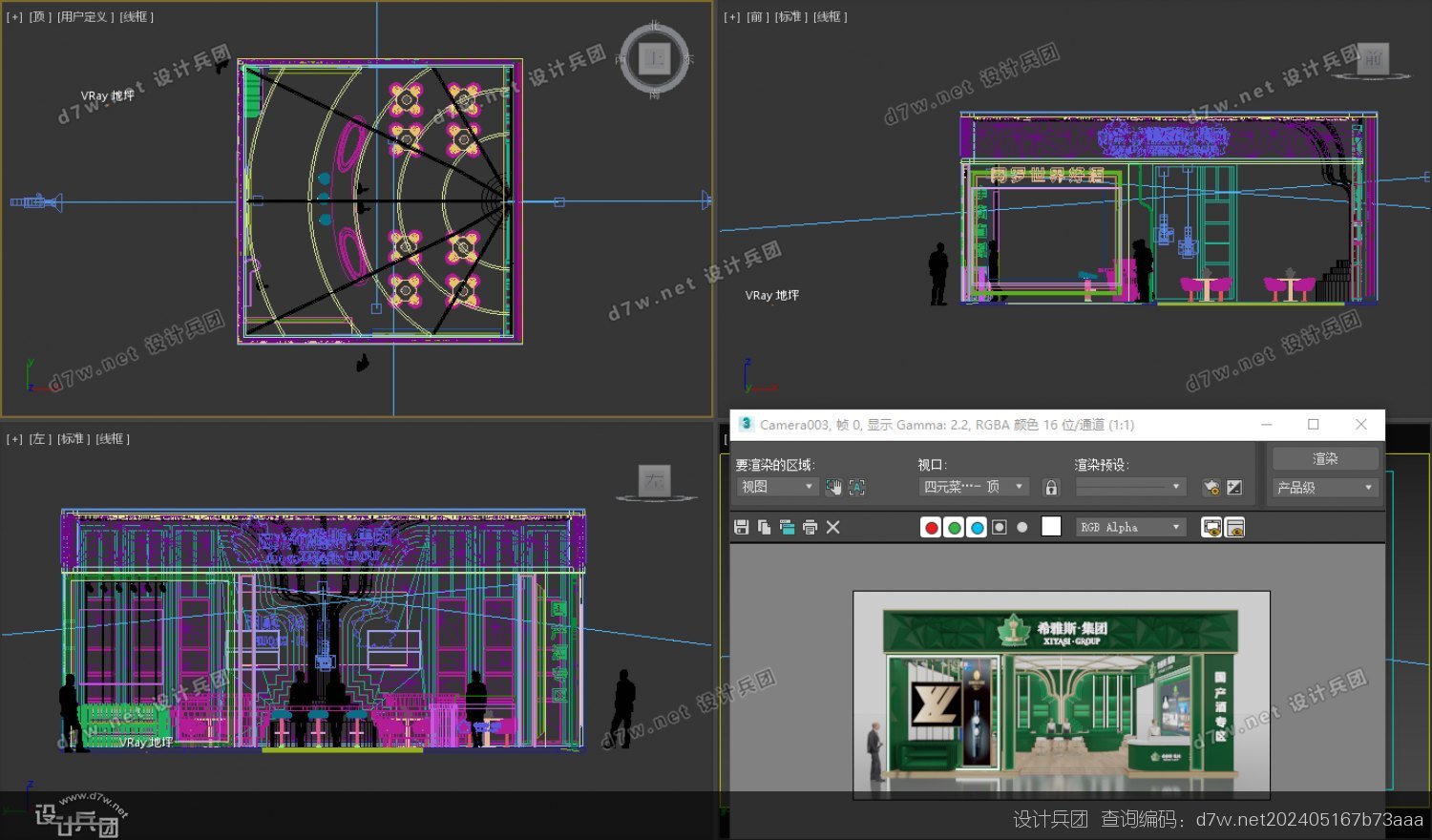Clear the rendered frame with X icon
The image size is (1432, 840).
click(x=832, y=527)
